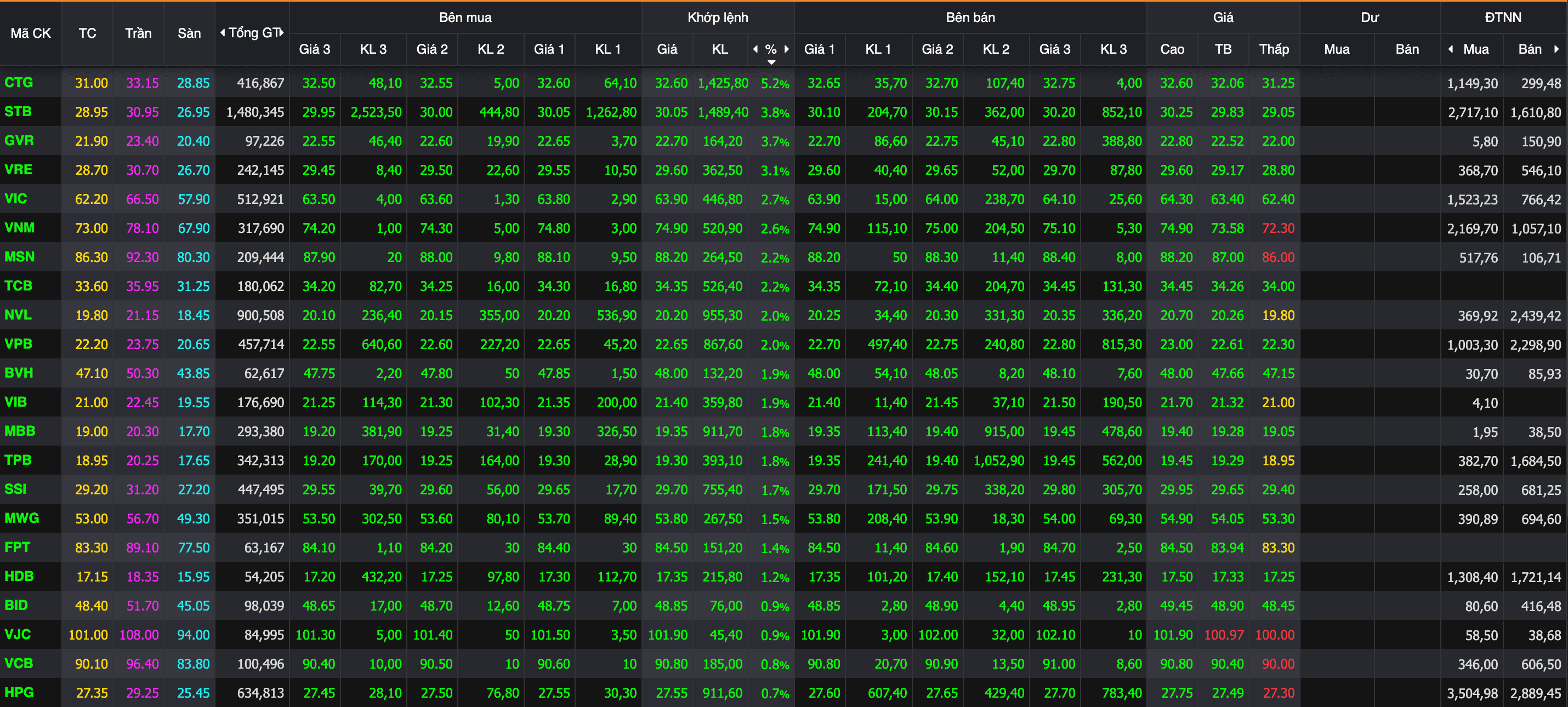Open the HDB stock symbol
Screen dimensions: 1568x707
pyautogui.click(x=19, y=576)
